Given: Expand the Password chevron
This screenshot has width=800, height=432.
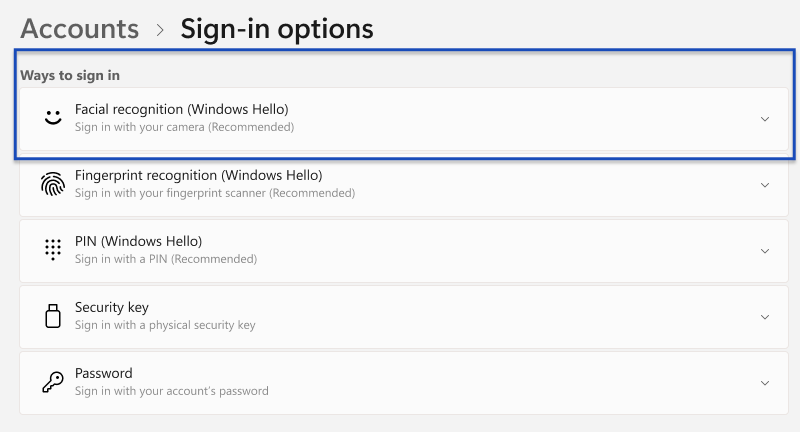Looking at the screenshot, I should coord(765,383).
